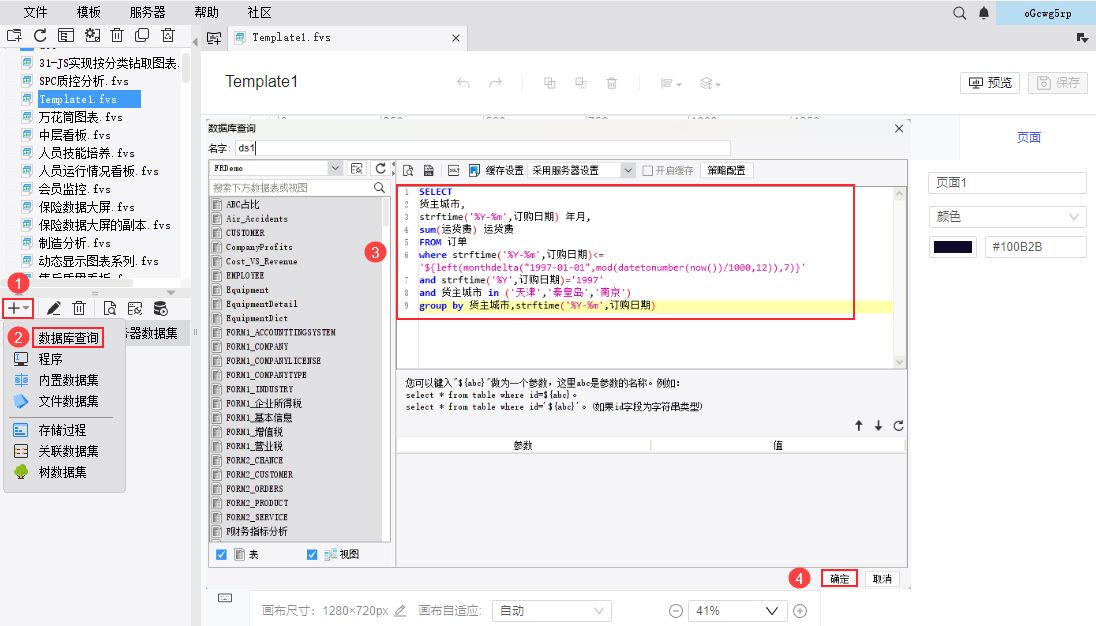1096x626 pixels.
Task: Choose 文件数据集 from the add menu
Action: click(68, 401)
